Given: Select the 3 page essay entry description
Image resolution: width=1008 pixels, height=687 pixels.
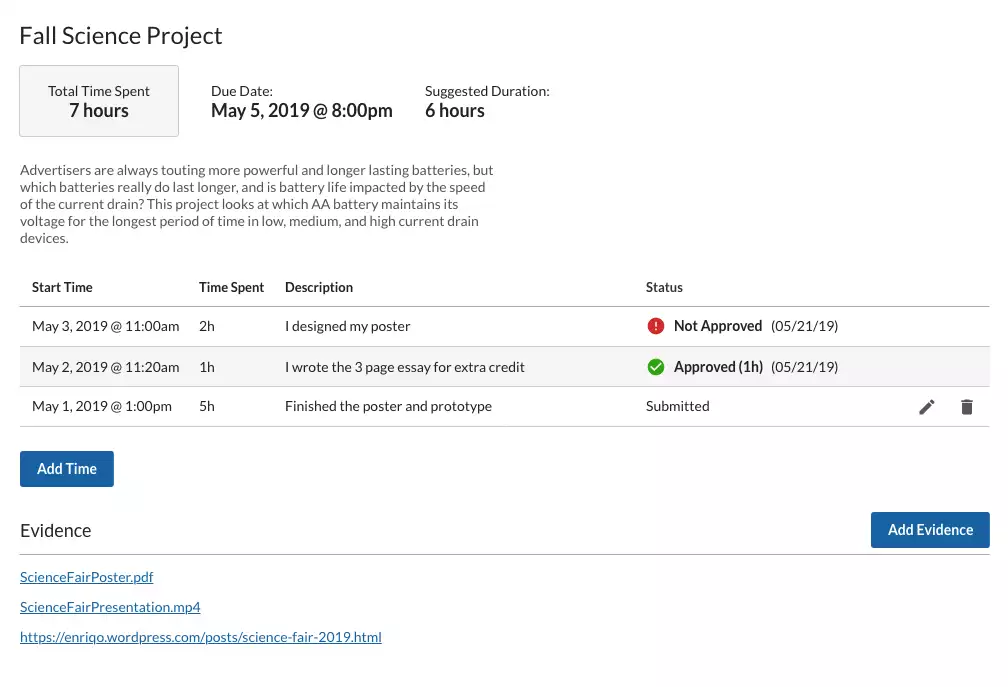Looking at the screenshot, I should pos(405,367).
